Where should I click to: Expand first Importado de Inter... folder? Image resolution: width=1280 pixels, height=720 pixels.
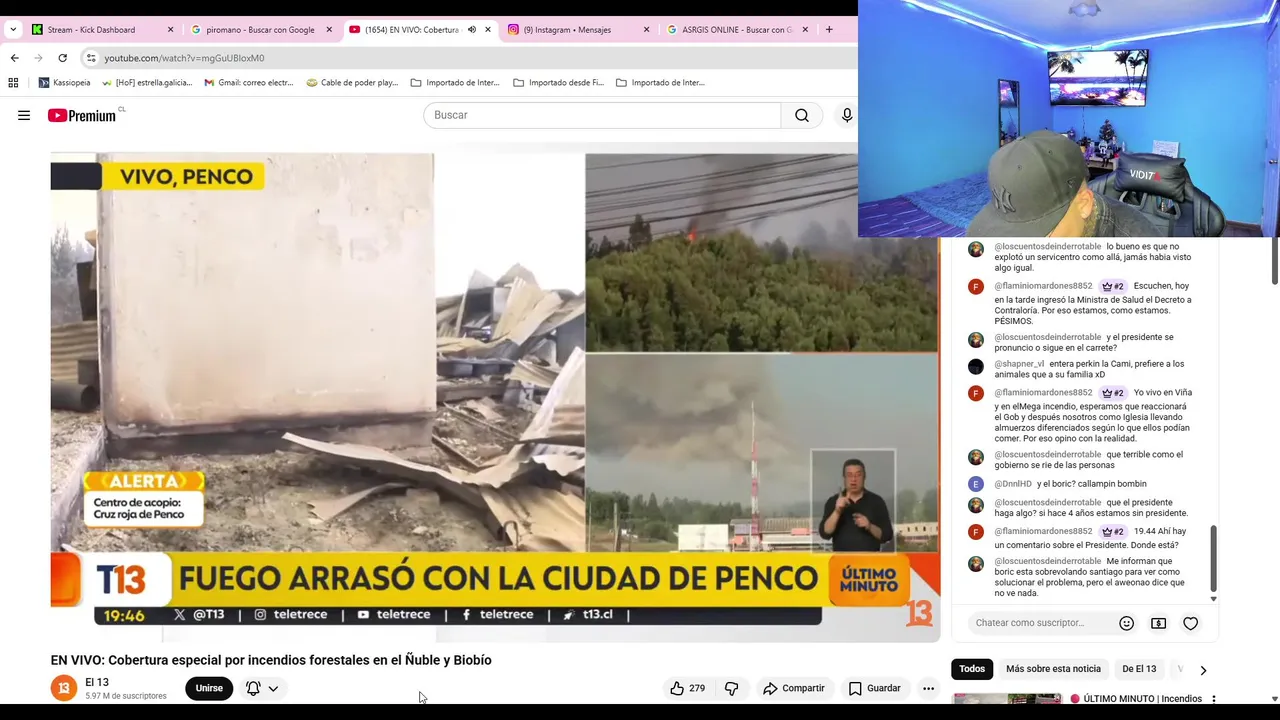455,83
